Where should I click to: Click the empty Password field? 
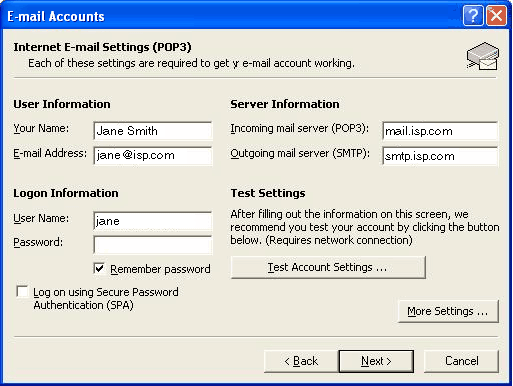[x=153, y=245]
